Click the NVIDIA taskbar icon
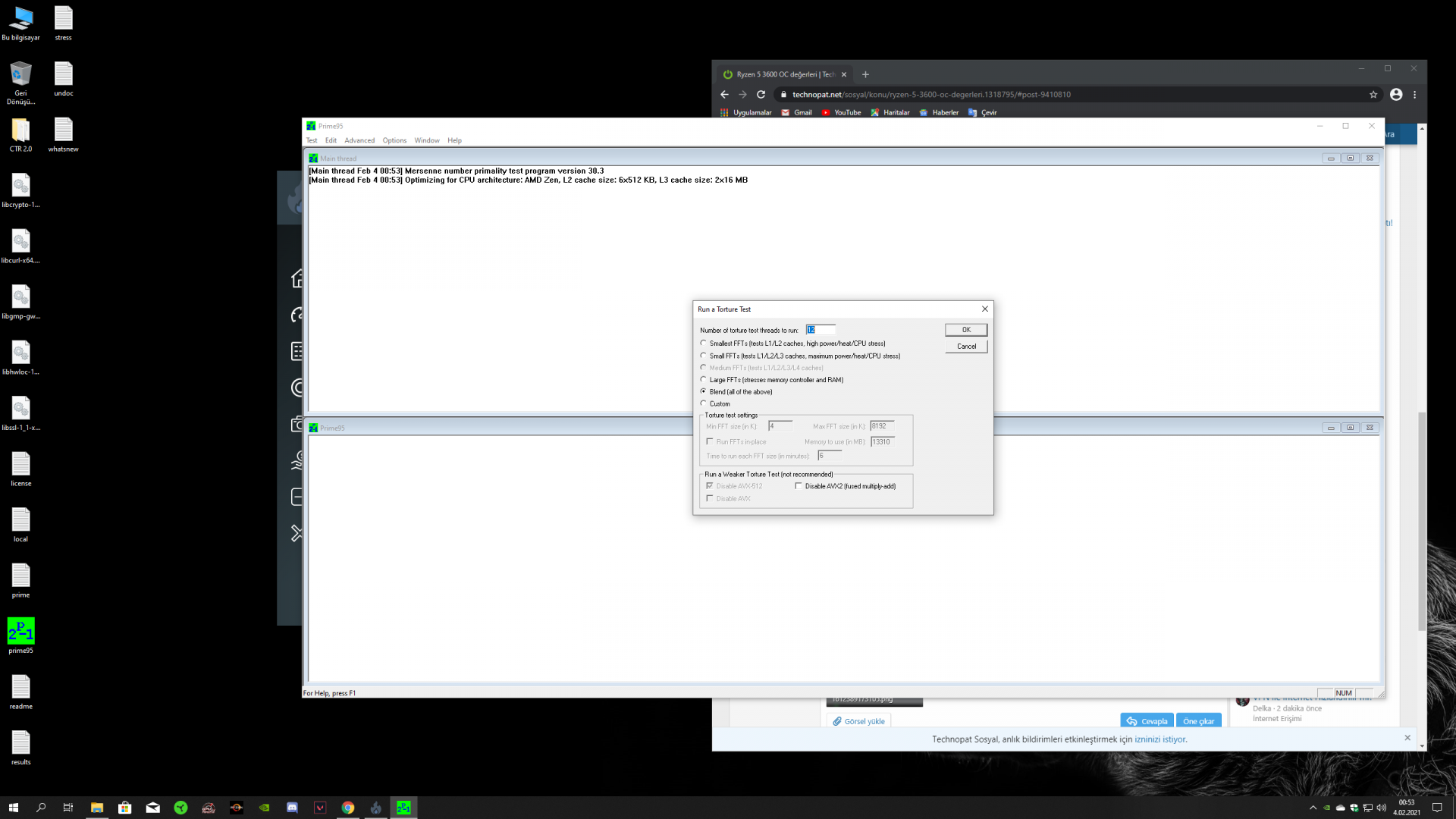Viewport: 1456px width, 819px height. pos(264,808)
